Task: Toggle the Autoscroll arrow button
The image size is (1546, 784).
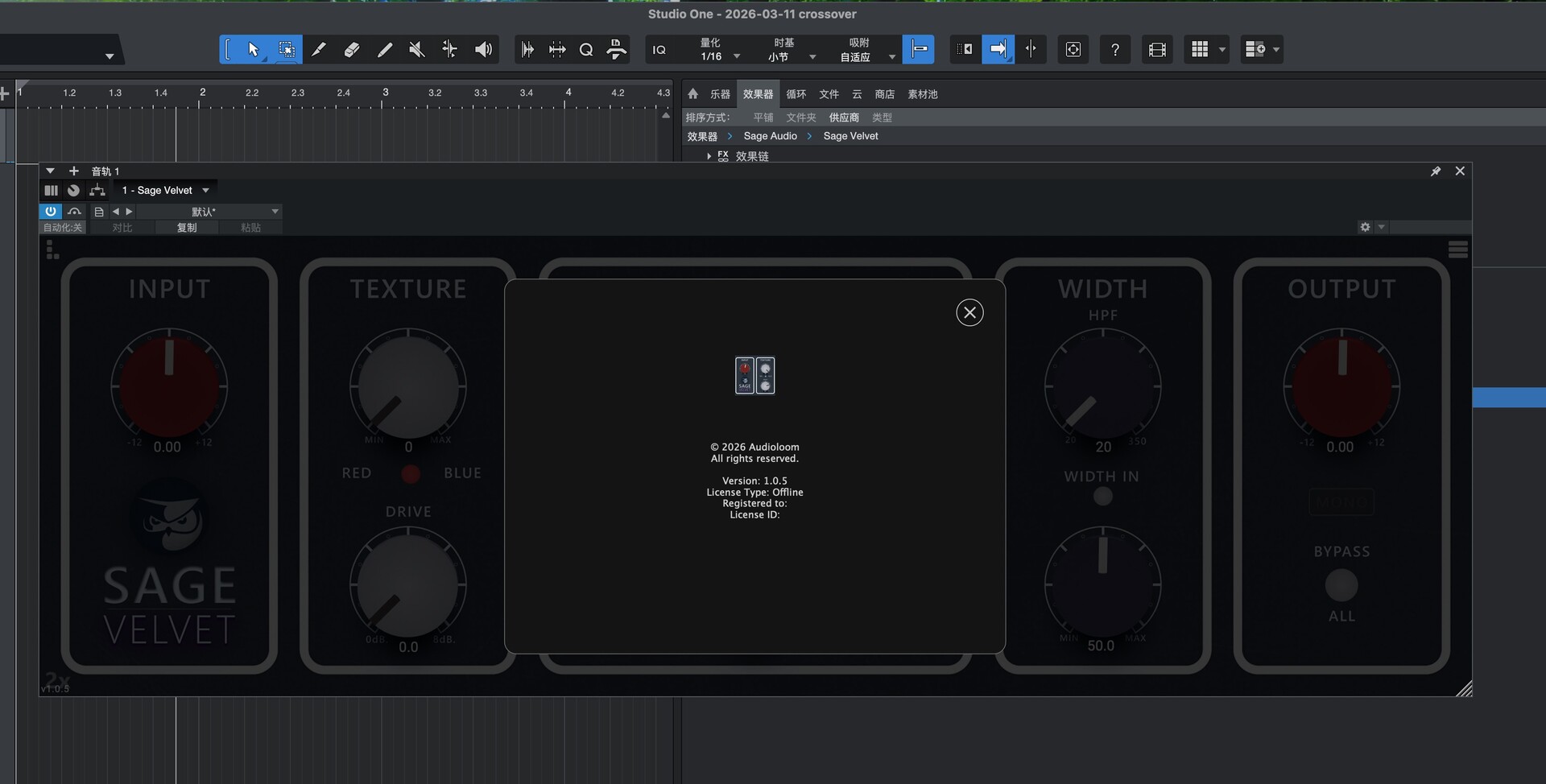Action: tap(998, 50)
